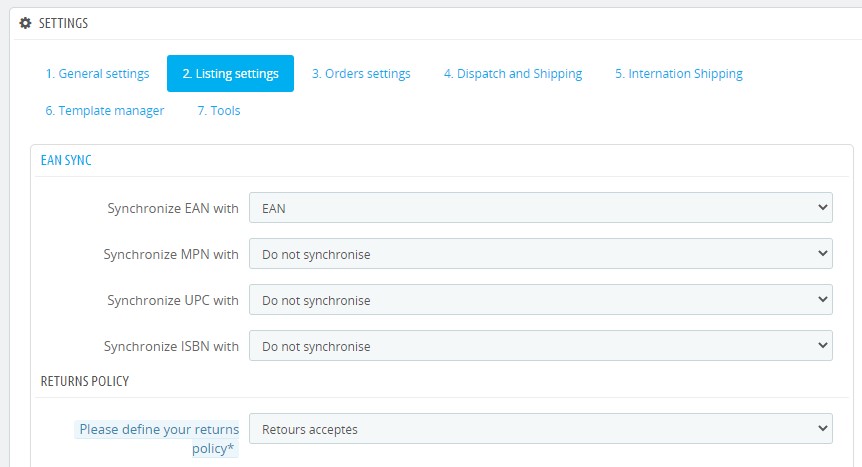Viewport: 862px width, 467px height.
Task: Go to the Dispatch and Shipping tab
Action: point(513,73)
